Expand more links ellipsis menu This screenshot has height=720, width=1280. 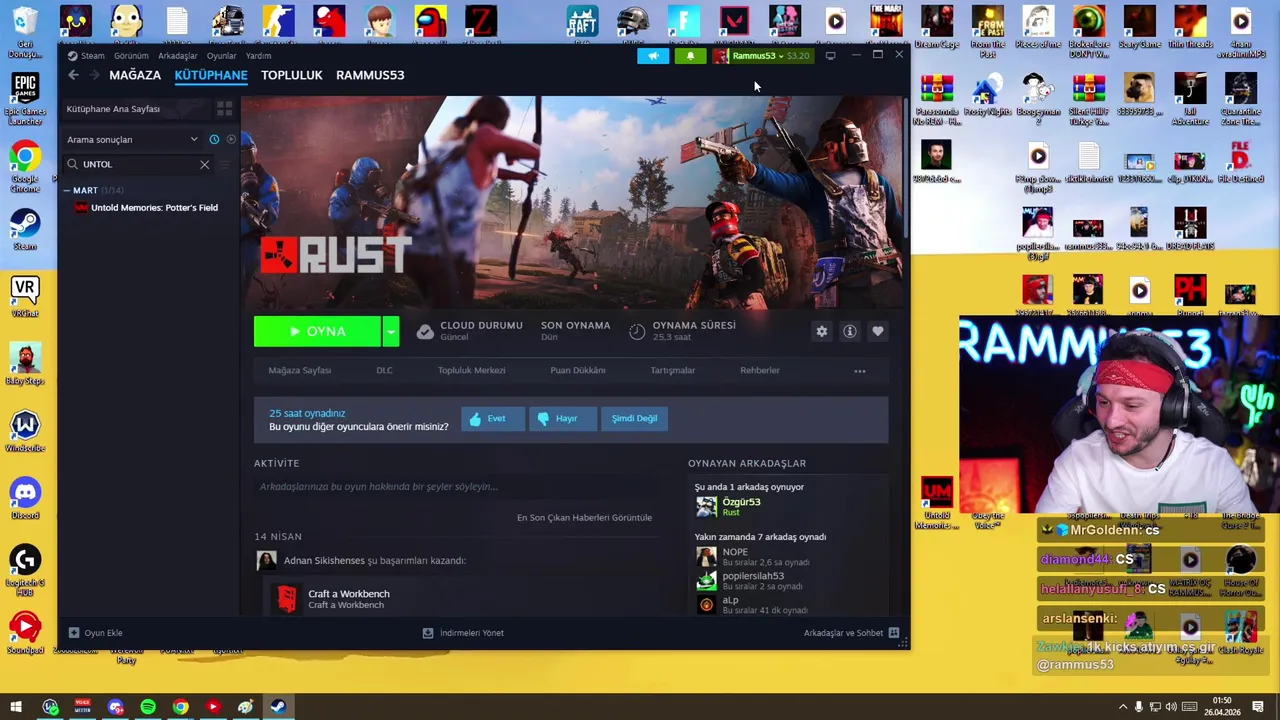pyautogui.click(x=860, y=371)
